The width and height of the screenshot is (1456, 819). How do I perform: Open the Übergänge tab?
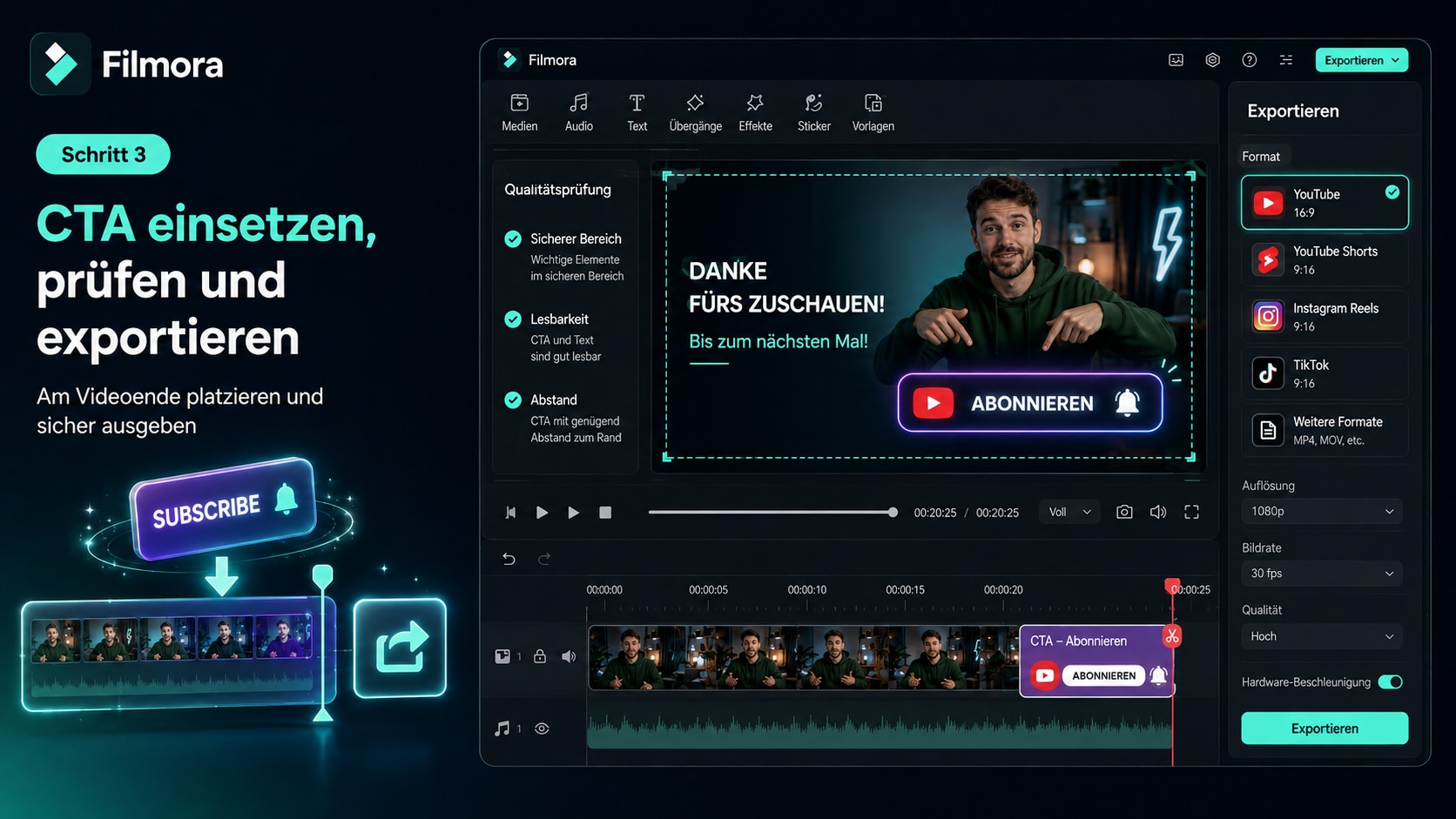click(x=695, y=113)
